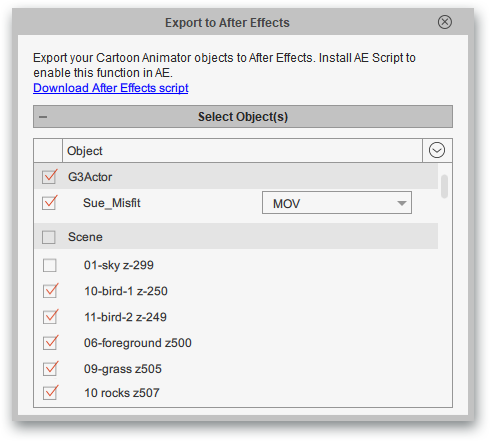Select the Sue_Misfit row label
490x441 pixels.
[x=112, y=203]
